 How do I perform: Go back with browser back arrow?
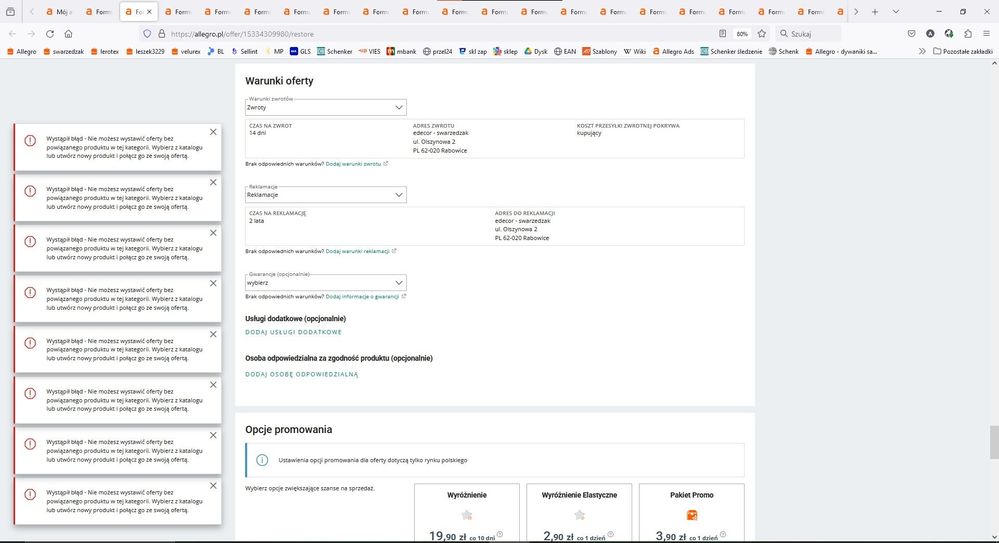[12, 33]
